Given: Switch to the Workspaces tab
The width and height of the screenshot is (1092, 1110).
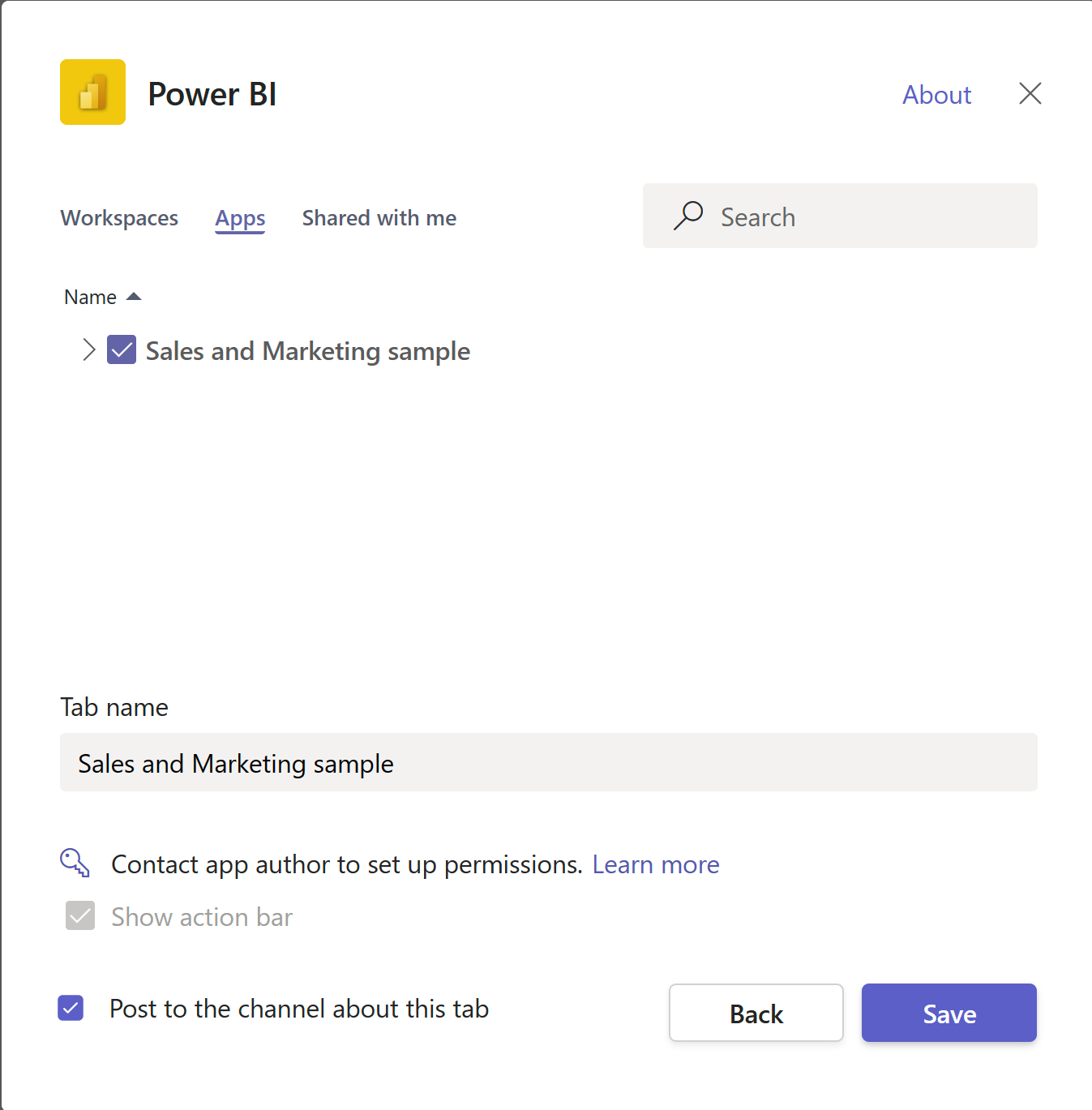Looking at the screenshot, I should 118,217.
